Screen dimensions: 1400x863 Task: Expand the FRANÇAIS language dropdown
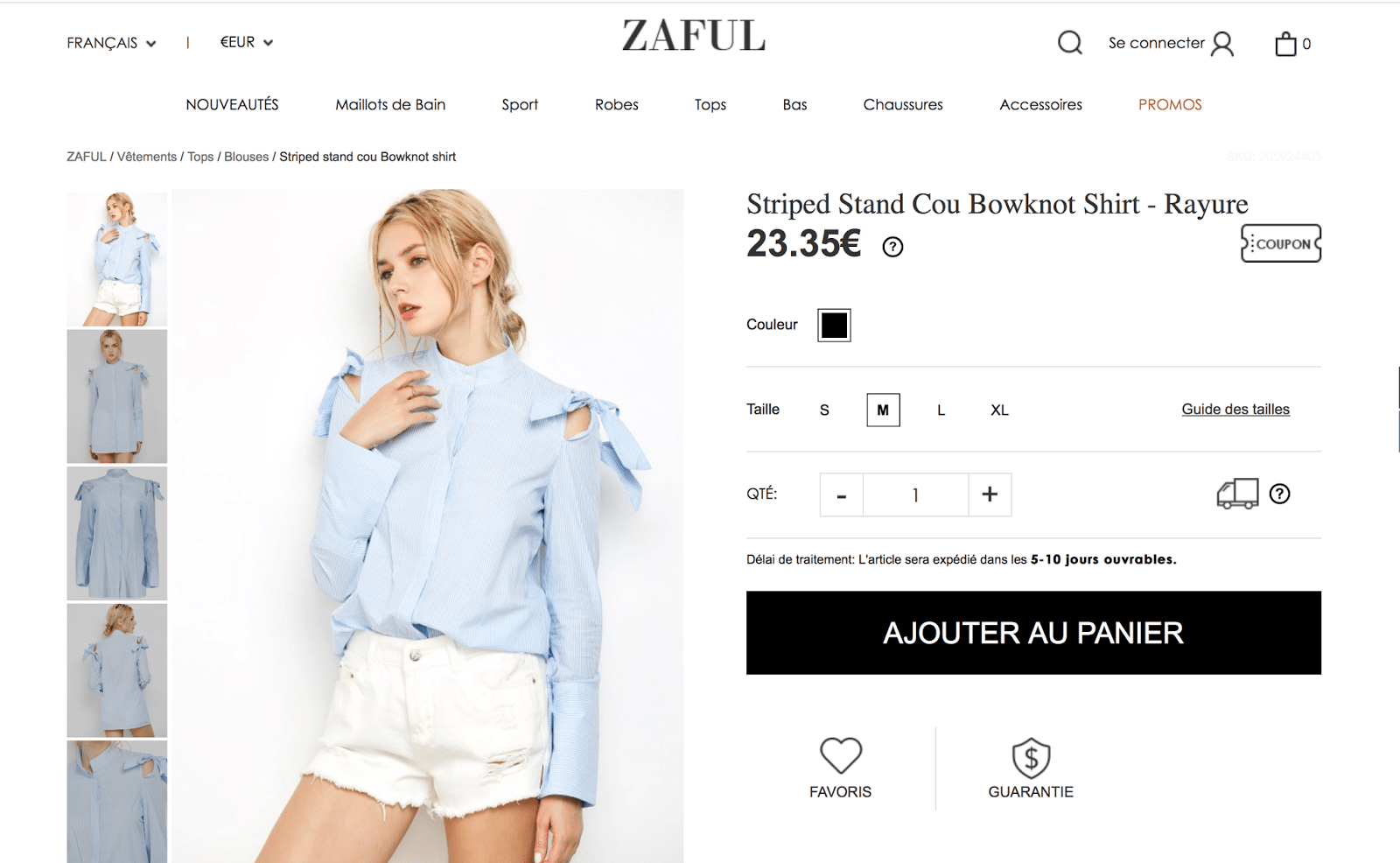click(111, 43)
